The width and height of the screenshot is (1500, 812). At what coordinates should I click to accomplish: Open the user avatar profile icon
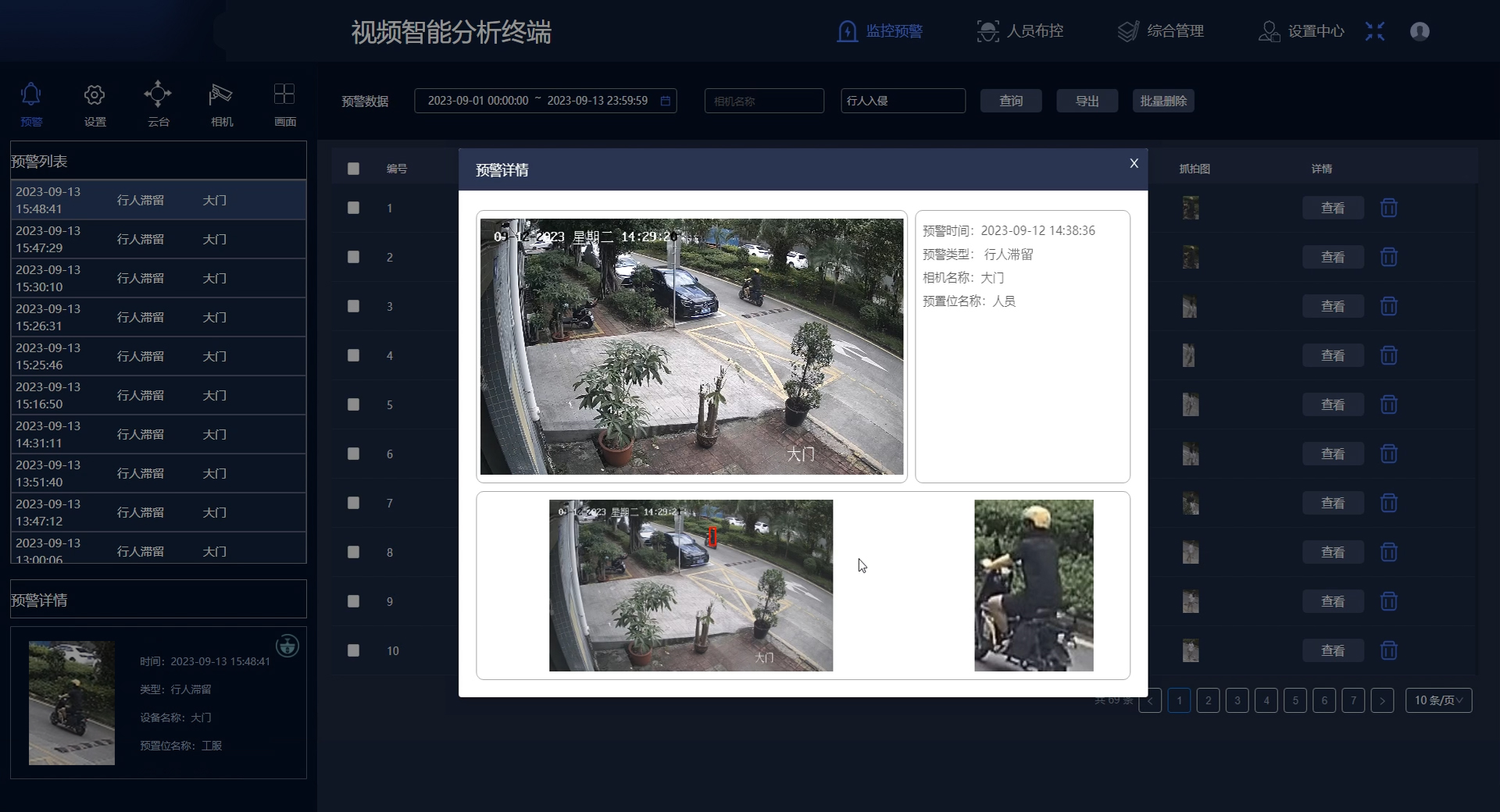click(1420, 31)
